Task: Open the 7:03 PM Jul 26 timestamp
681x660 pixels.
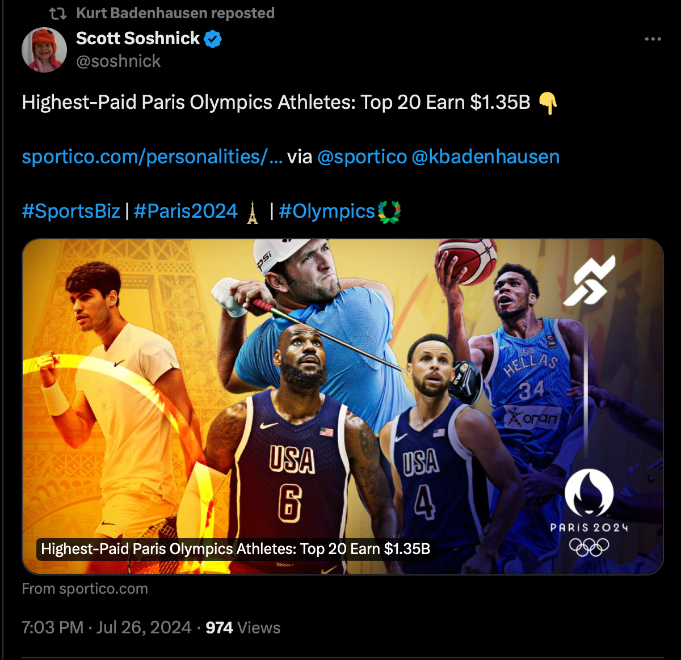Action: [107, 628]
